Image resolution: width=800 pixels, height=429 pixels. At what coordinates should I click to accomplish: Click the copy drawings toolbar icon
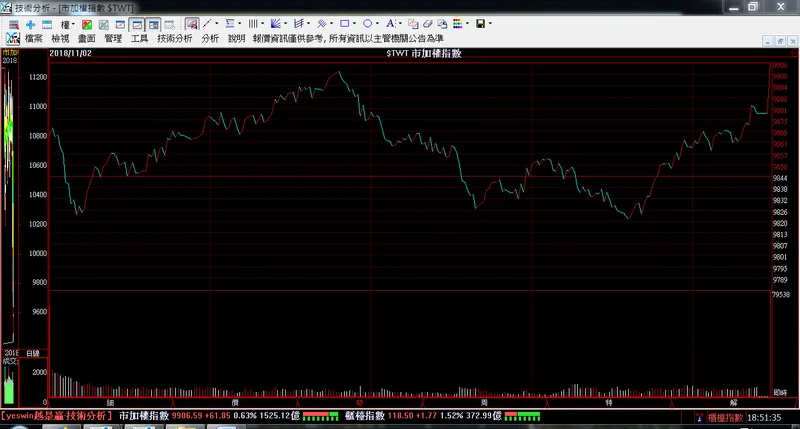pyautogui.click(x=413, y=24)
